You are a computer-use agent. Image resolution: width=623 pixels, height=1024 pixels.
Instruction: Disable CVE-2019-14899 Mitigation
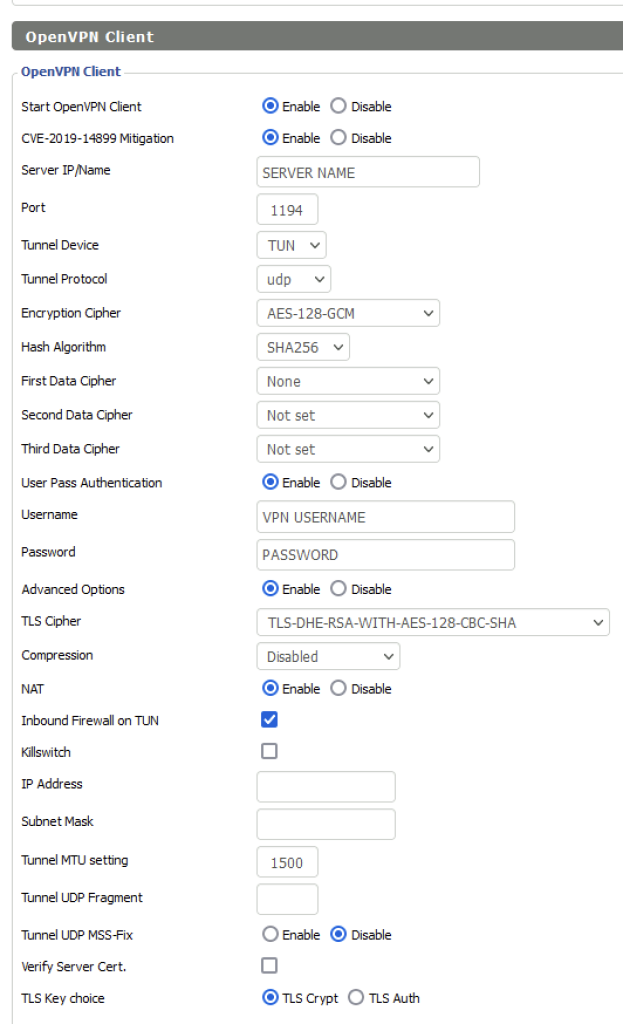click(x=339, y=137)
